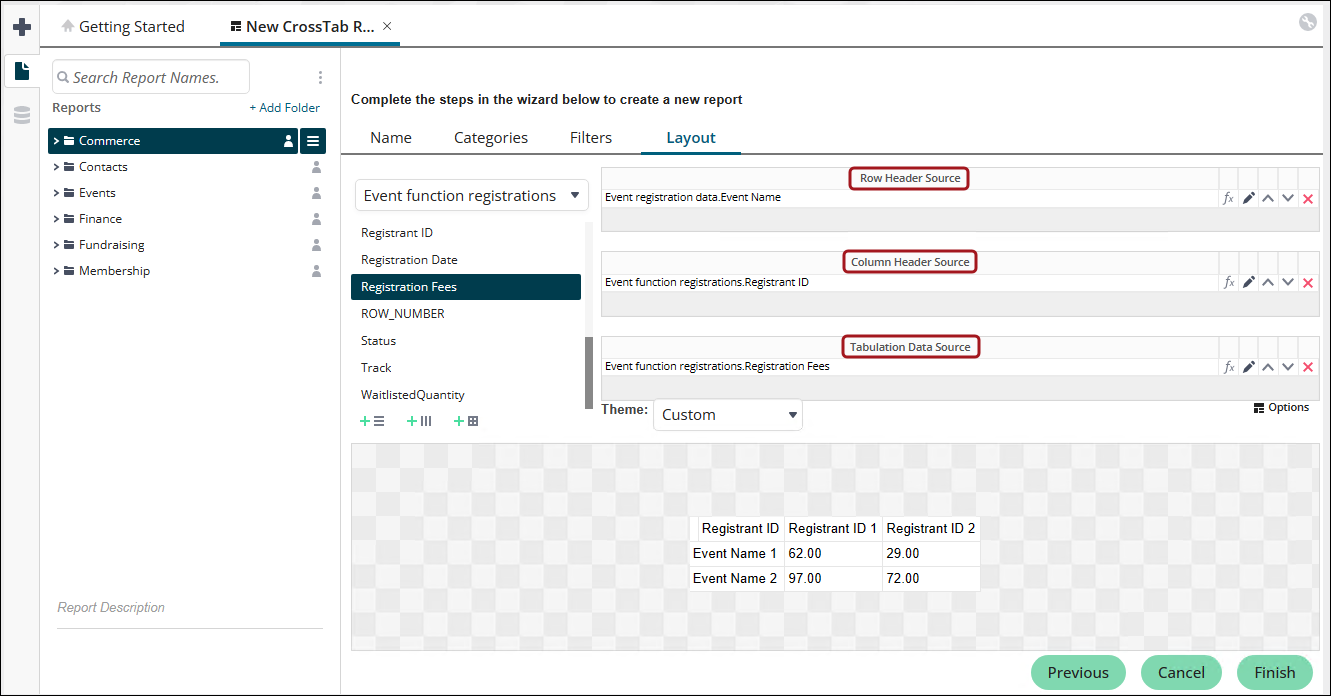The image size is (1331, 696).
Task: Move Tabulation Data Source entry down
Action: click(x=1288, y=367)
